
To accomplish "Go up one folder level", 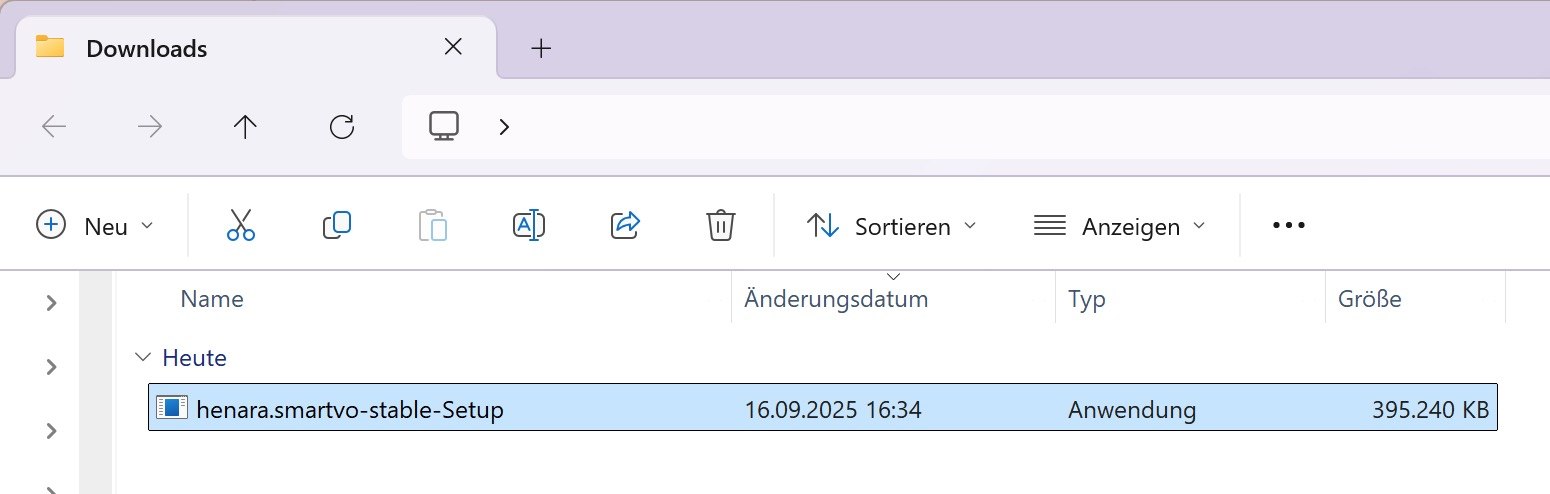I will 245,127.
